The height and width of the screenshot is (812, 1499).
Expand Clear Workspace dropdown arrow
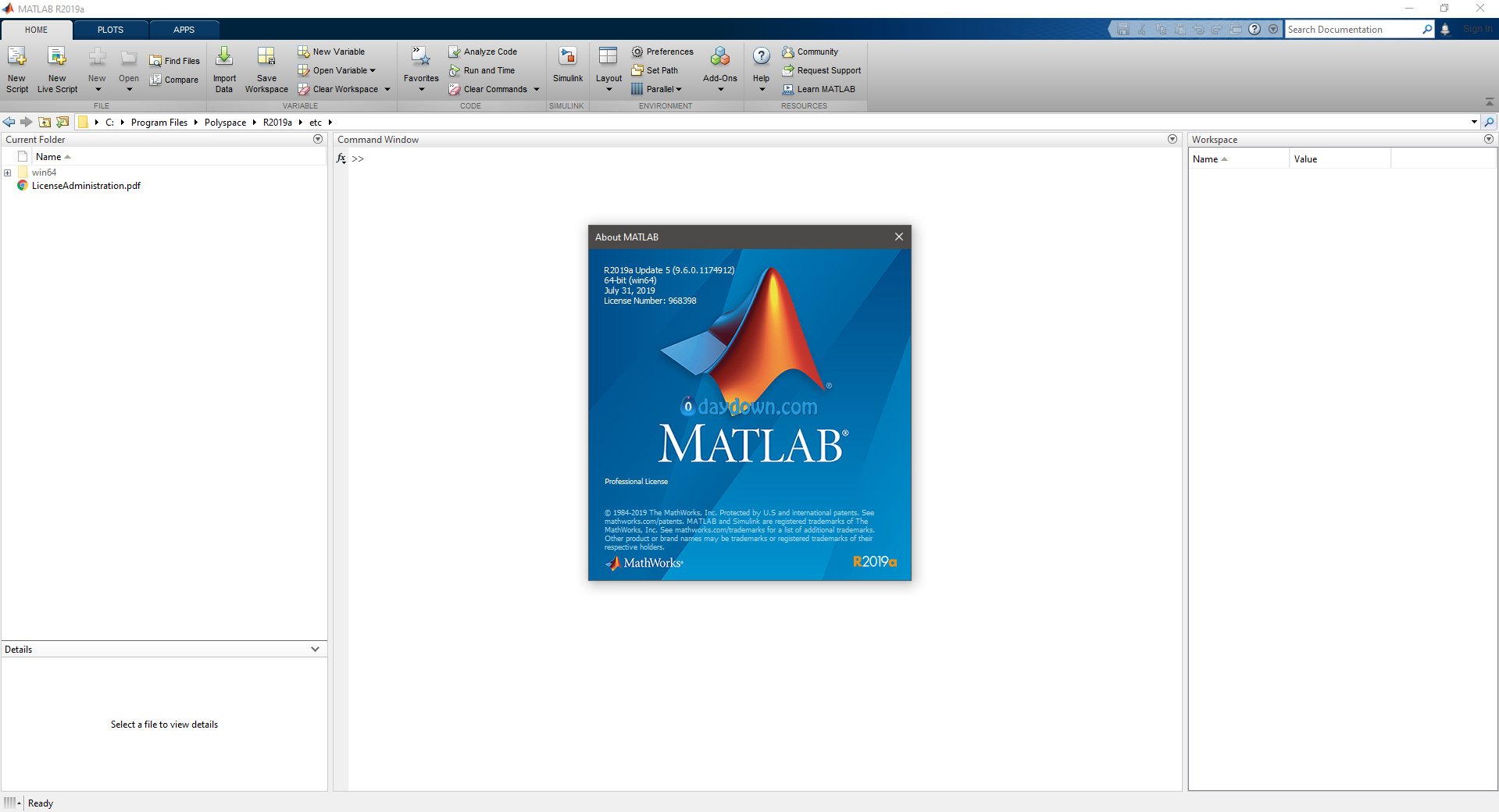coord(387,89)
